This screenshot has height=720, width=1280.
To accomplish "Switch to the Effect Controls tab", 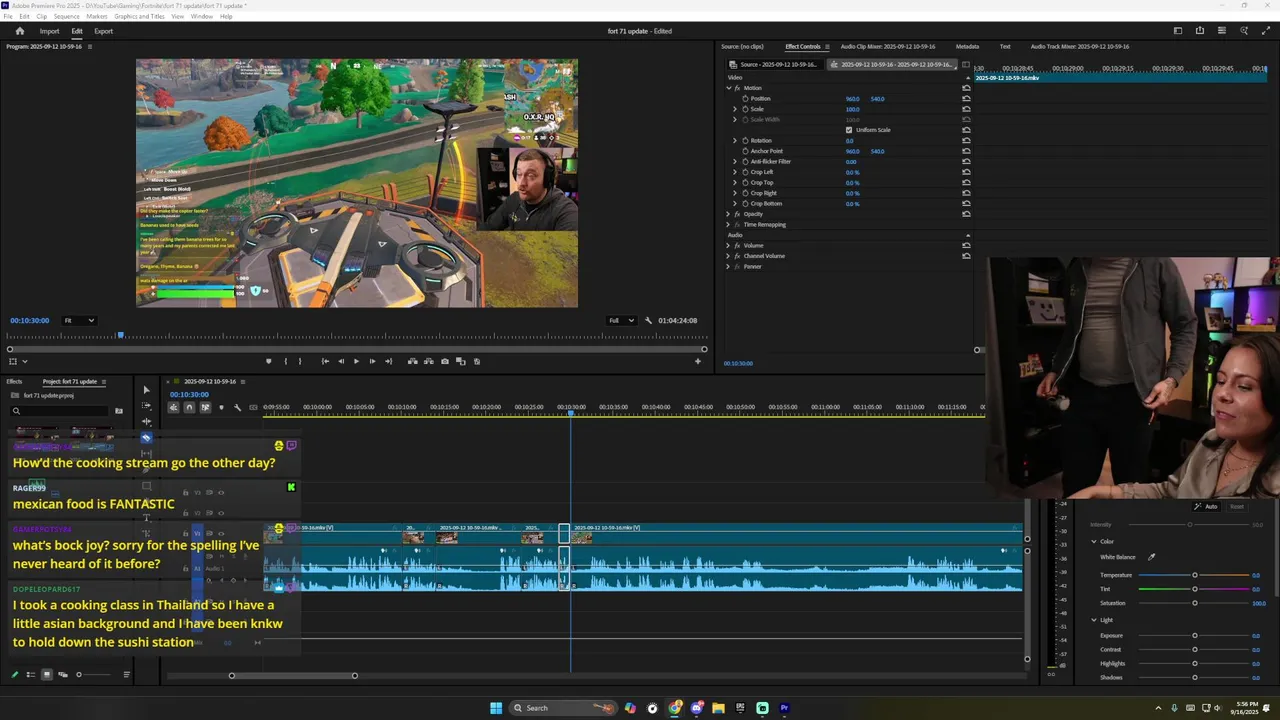I will pos(802,46).
